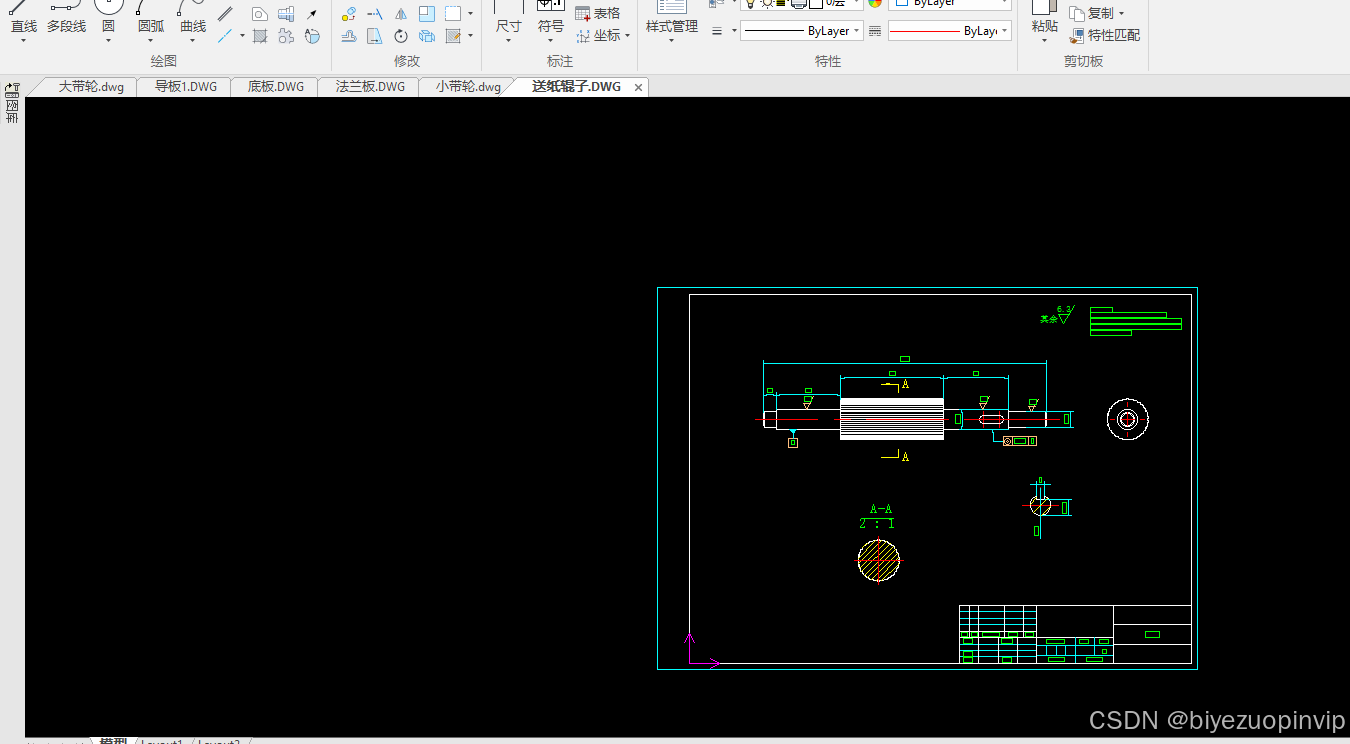Click the A-A section label text
1350x744 pixels.
880,509
